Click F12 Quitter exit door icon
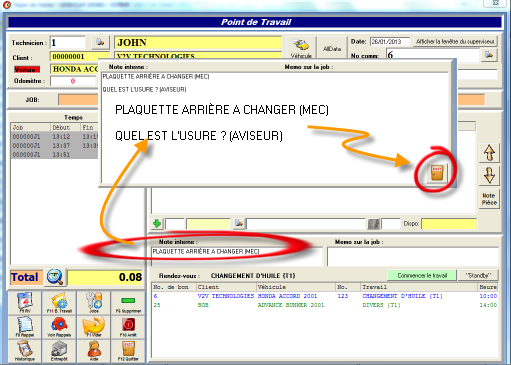This screenshot has width=511, height=365. tap(128, 351)
